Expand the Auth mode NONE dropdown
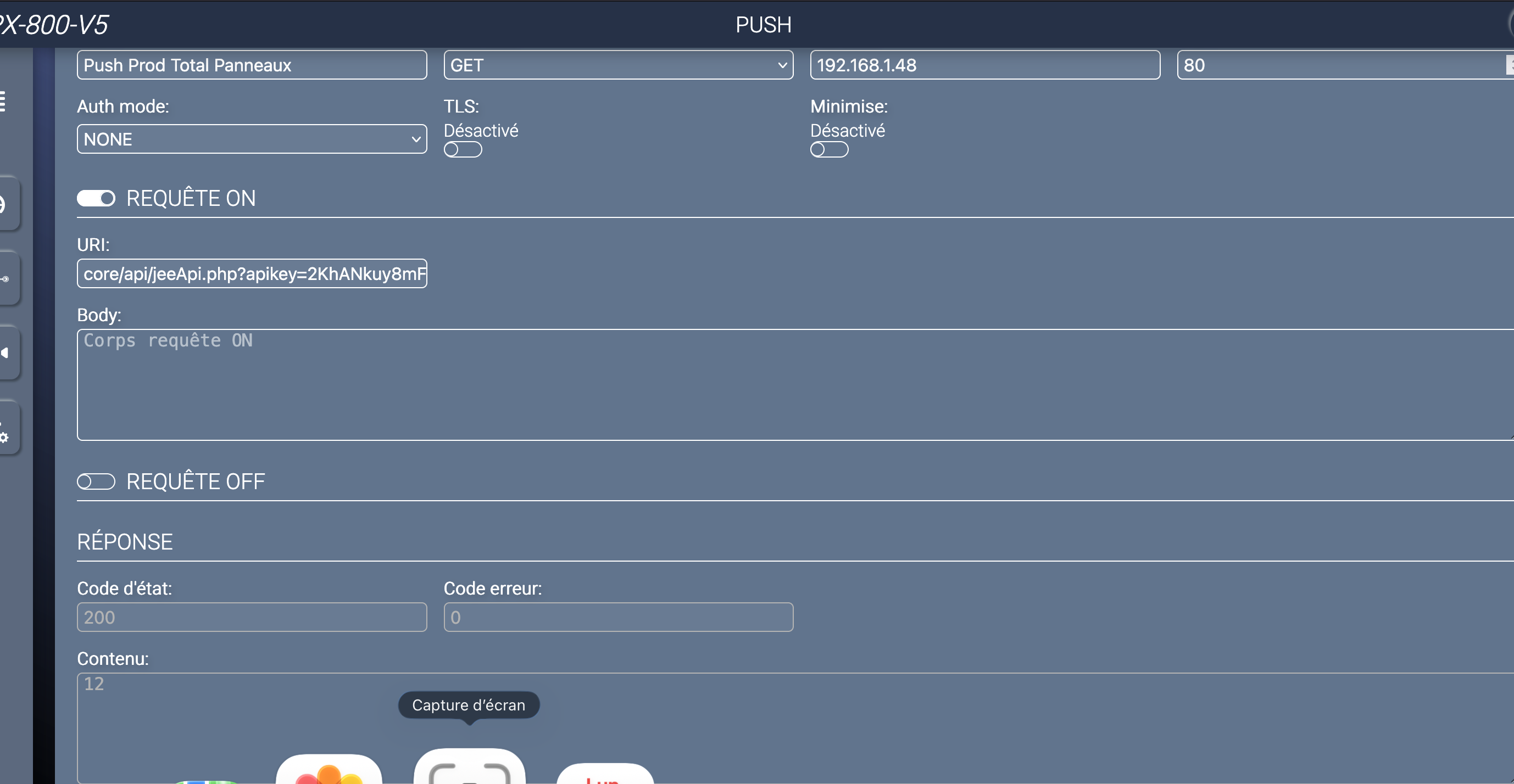This screenshot has height=784, width=1514. click(252, 139)
